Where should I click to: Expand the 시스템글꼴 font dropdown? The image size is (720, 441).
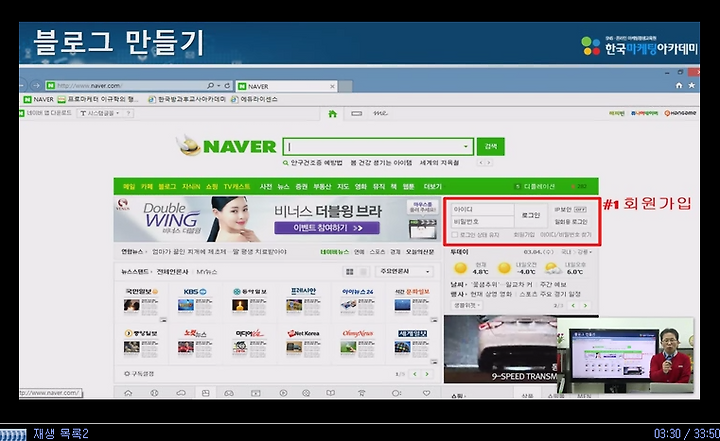point(99,113)
